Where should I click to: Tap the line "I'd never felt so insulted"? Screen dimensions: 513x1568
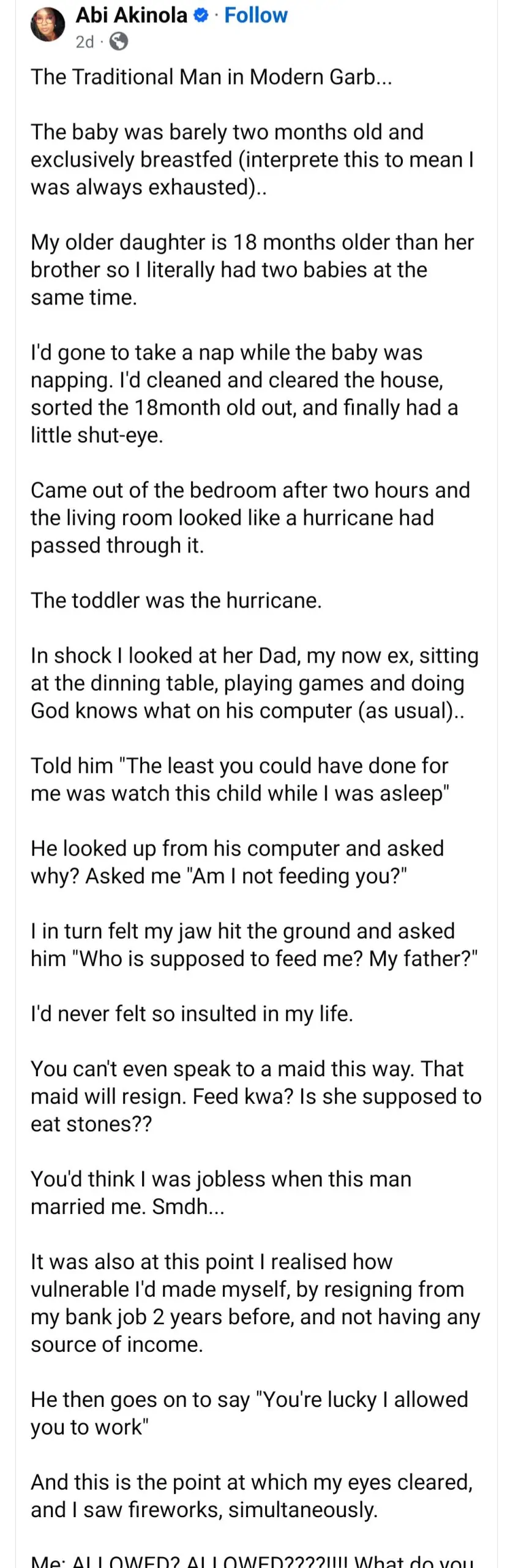point(192,1014)
